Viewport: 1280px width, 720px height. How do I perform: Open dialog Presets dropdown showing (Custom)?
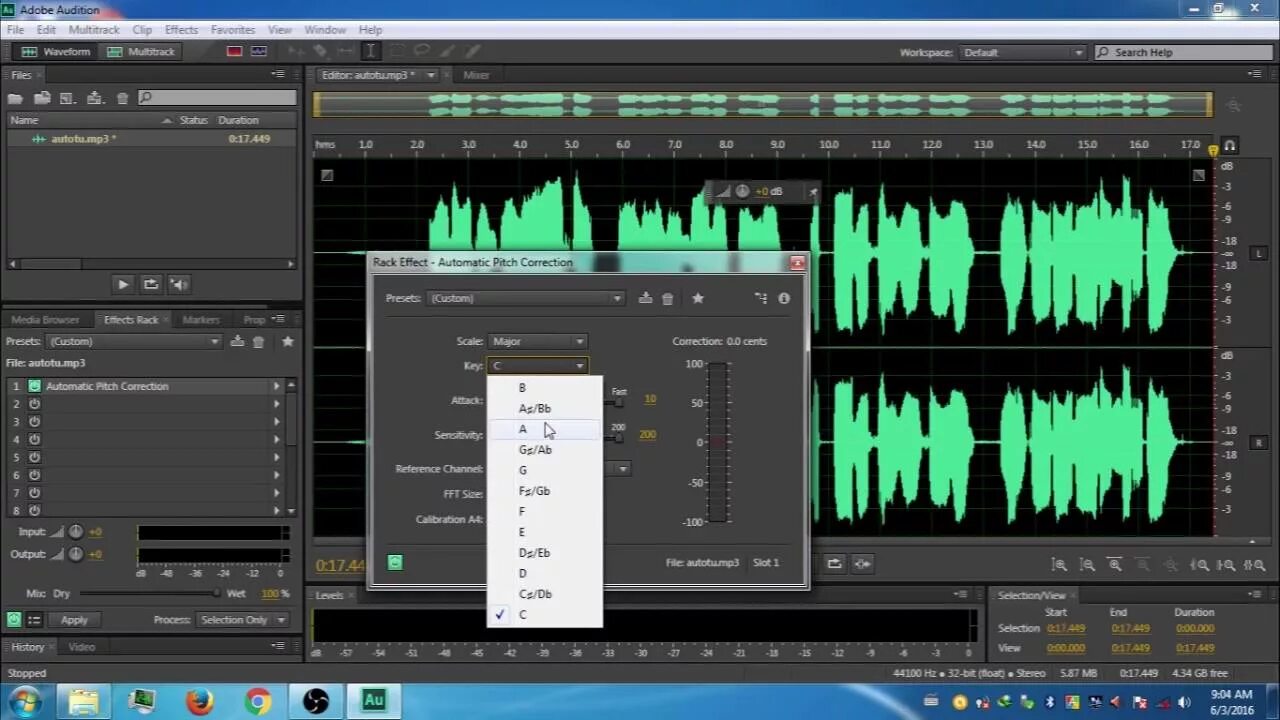527,298
